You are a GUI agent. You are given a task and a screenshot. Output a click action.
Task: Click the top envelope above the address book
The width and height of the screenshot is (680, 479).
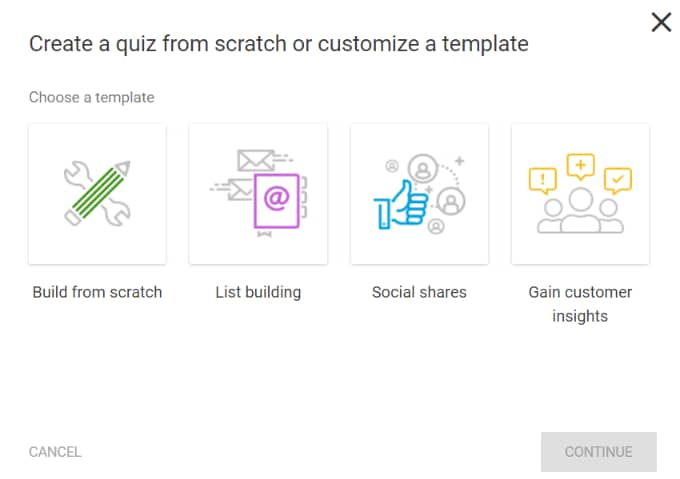(x=255, y=160)
